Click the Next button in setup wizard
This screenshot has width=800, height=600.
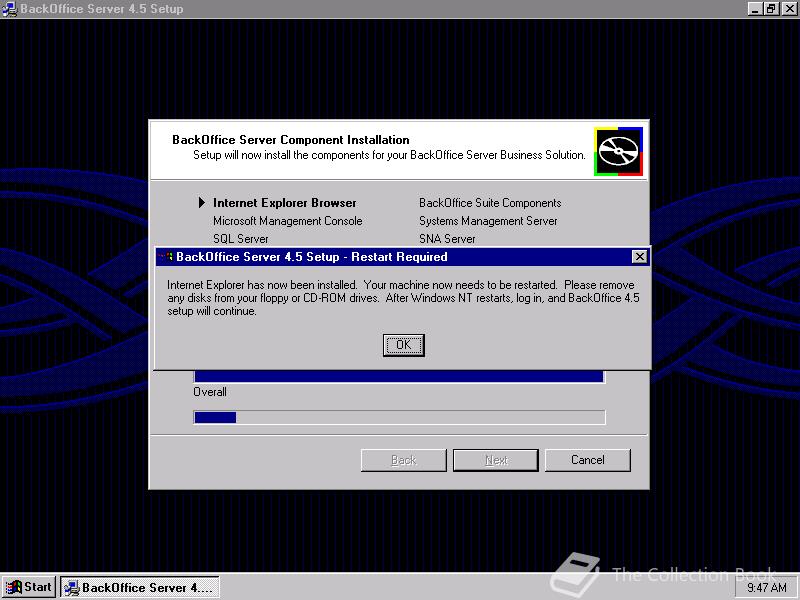(495, 460)
